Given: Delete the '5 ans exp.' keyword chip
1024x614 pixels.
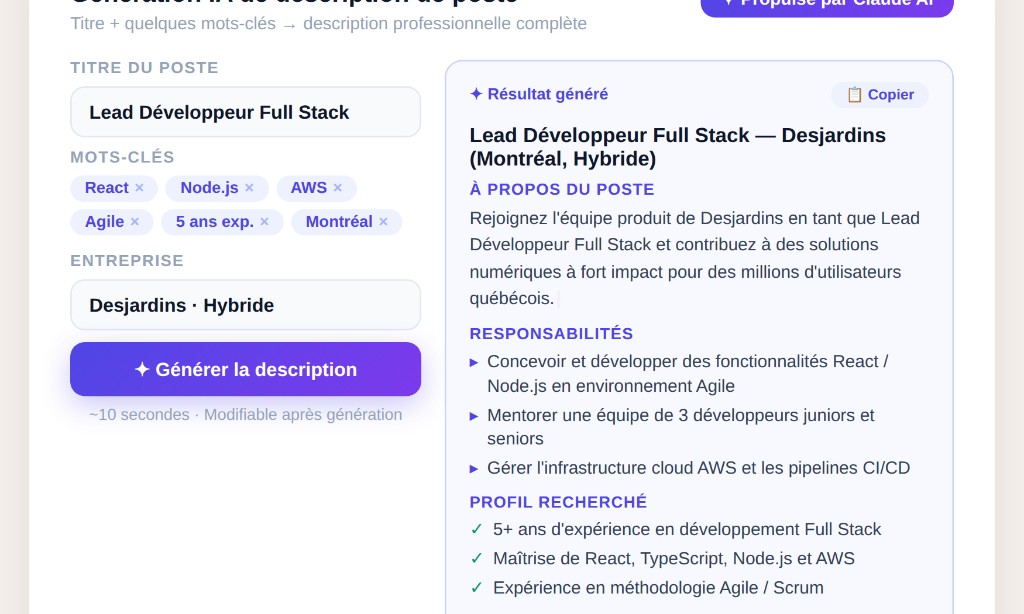Looking at the screenshot, I should (264, 222).
